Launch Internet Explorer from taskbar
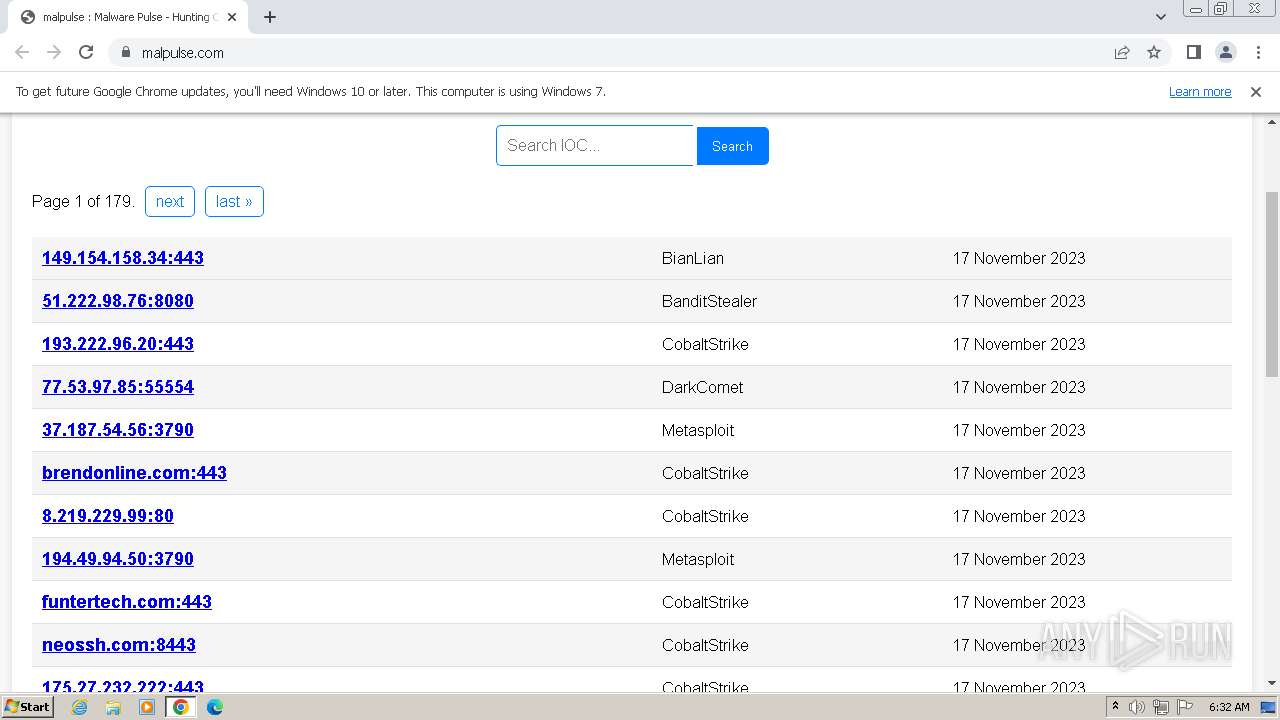 pos(79,707)
